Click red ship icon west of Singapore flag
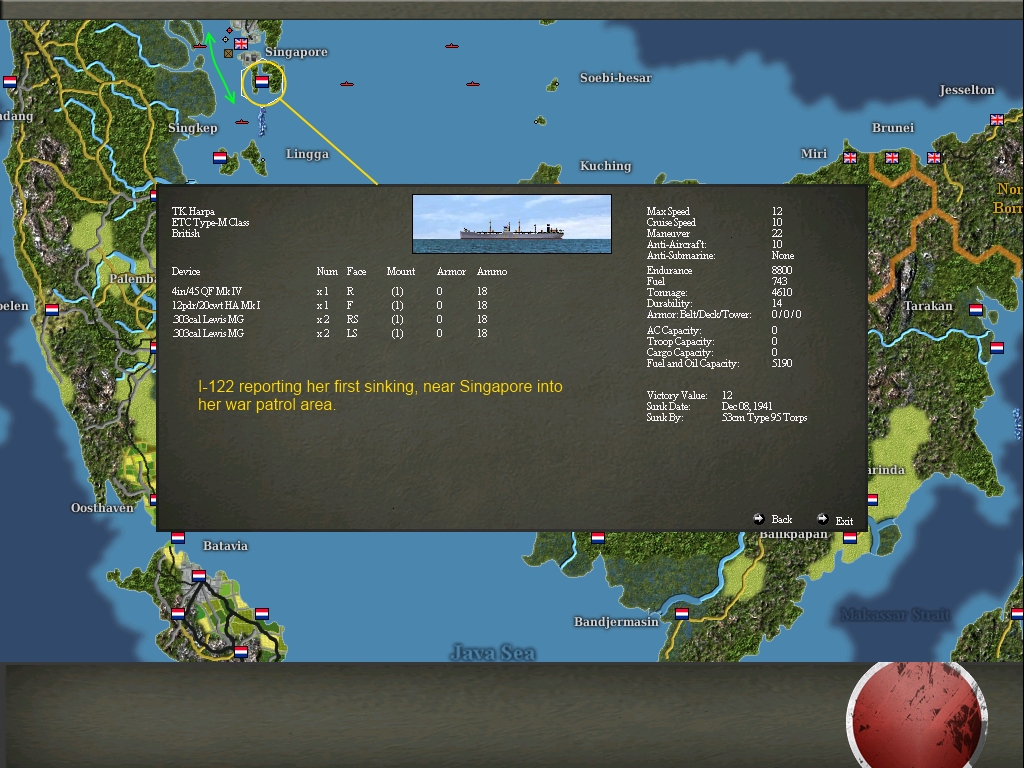 (200, 45)
